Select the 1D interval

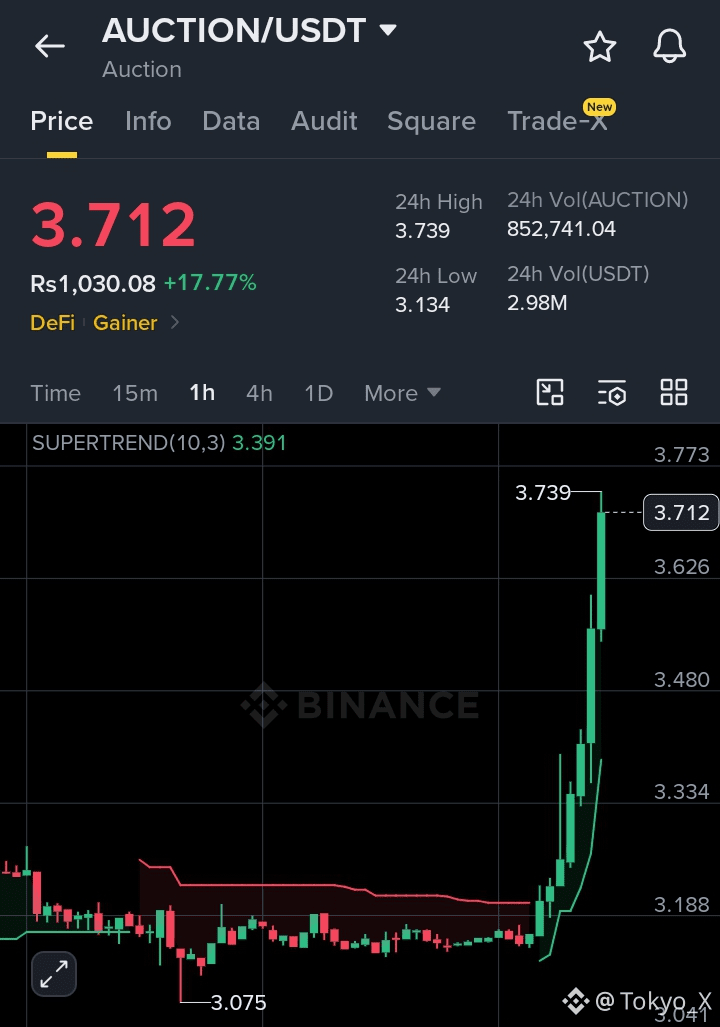tap(318, 393)
